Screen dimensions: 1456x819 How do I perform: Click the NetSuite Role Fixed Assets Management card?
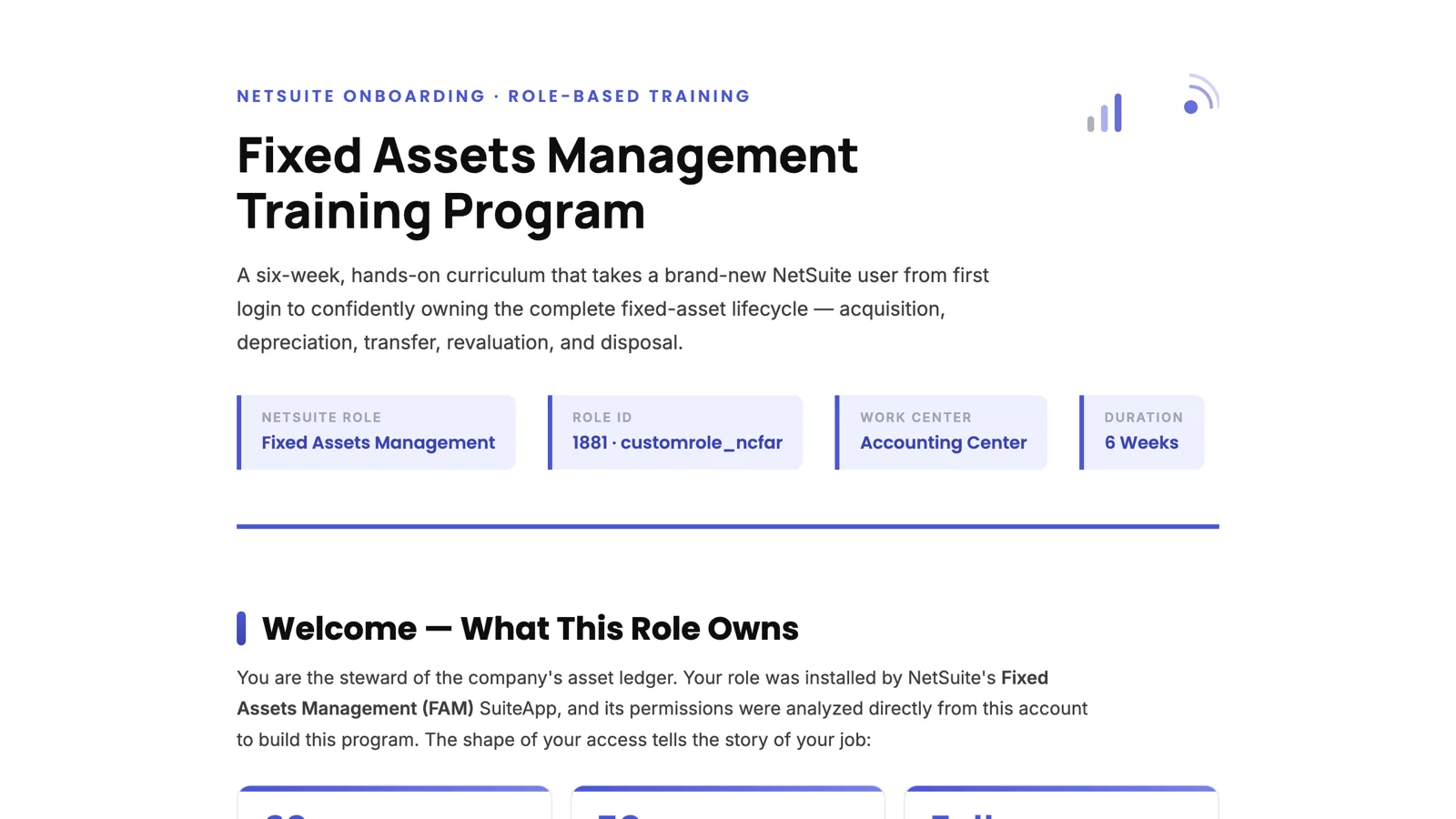click(x=376, y=432)
